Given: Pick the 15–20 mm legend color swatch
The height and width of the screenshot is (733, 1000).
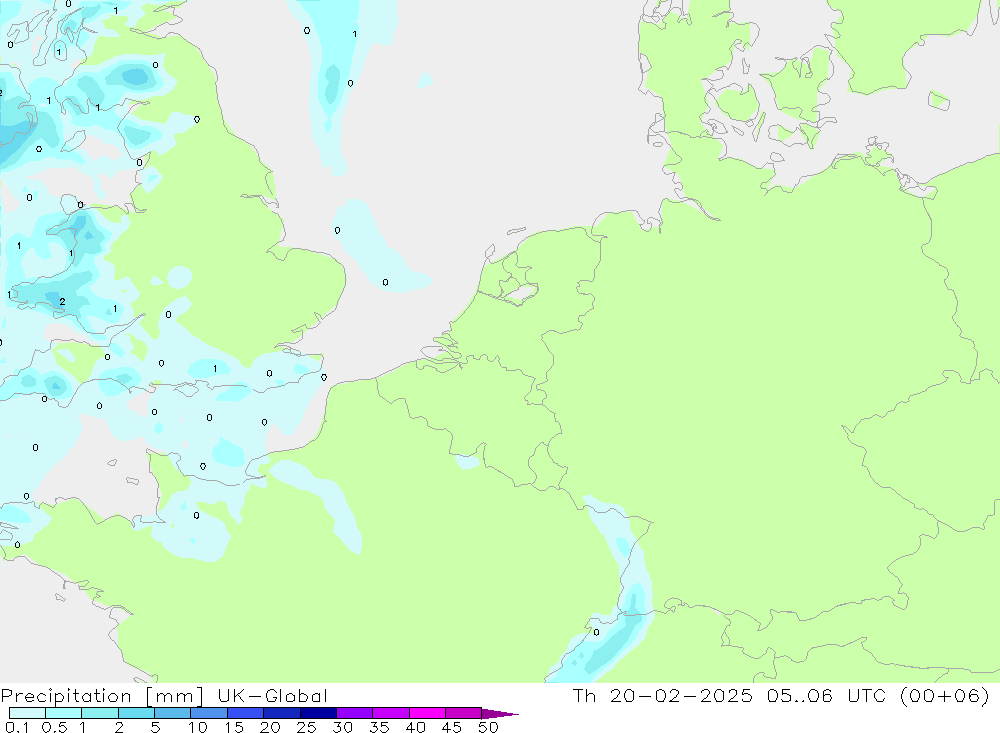Looking at the screenshot, I should pos(246,713).
